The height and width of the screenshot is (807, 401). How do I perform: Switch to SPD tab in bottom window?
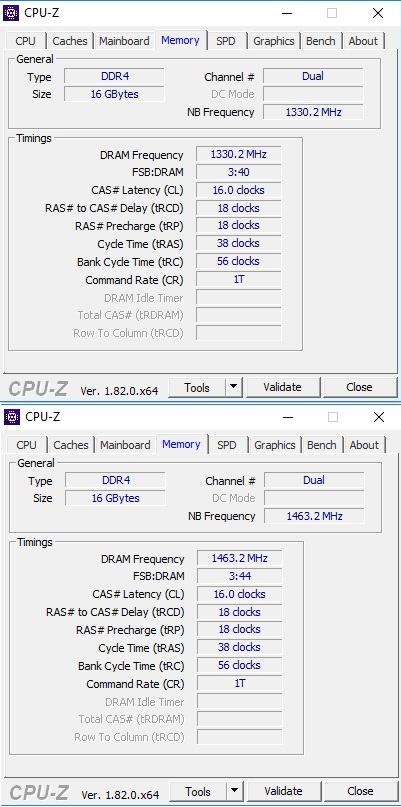click(x=226, y=445)
